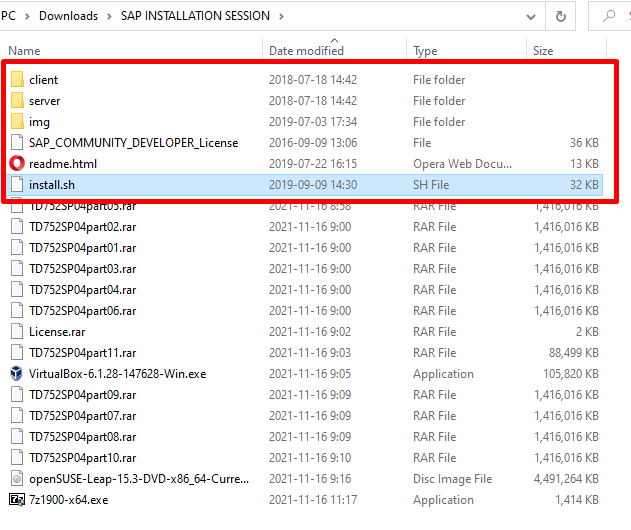This screenshot has width=631, height=530.
Task: Expand chevron after SAP INSTALLATION SESSION
Action: [x=281, y=16]
